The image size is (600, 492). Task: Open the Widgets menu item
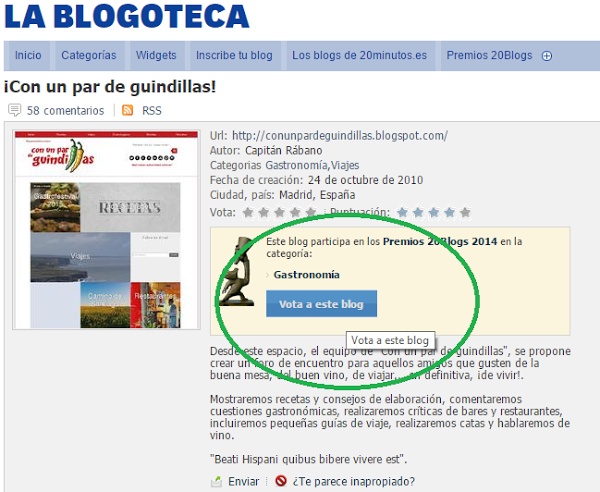[x=156, y=56]
